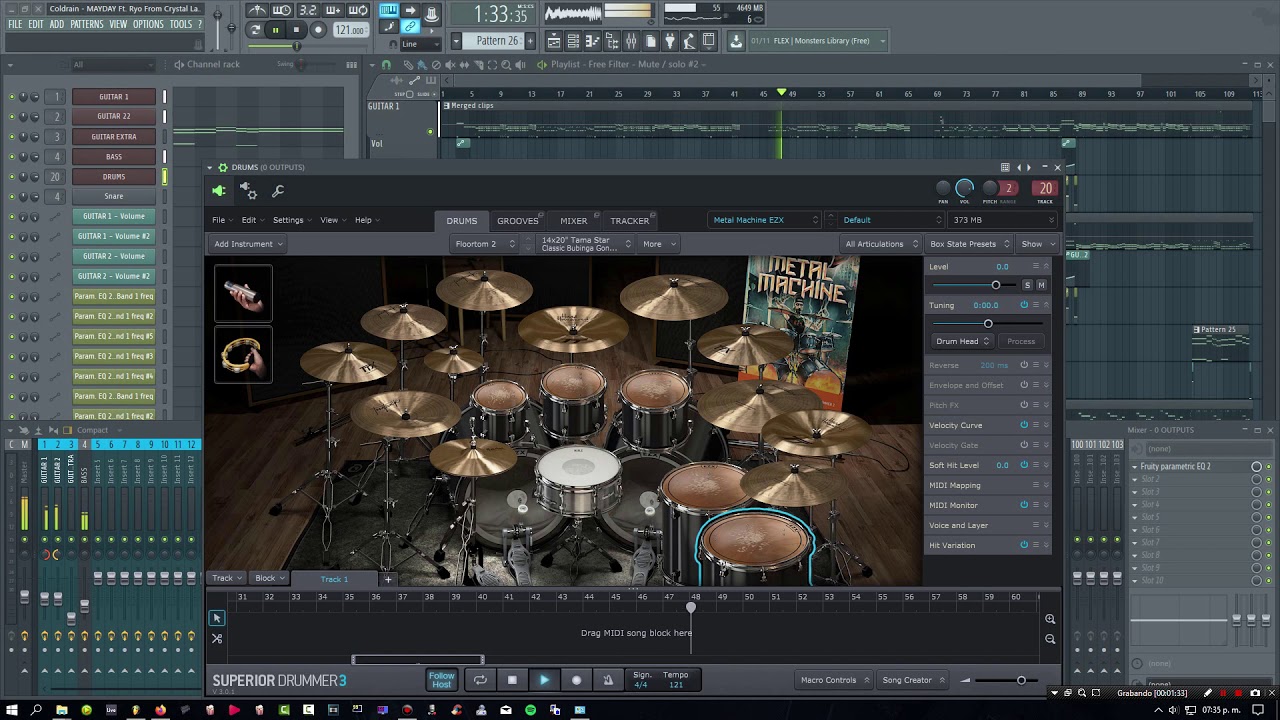The width and height of the screenshot is (1280, 720).
Task: Adjust the Superior Drummer master volume slider
Action: click(1021, 680)
